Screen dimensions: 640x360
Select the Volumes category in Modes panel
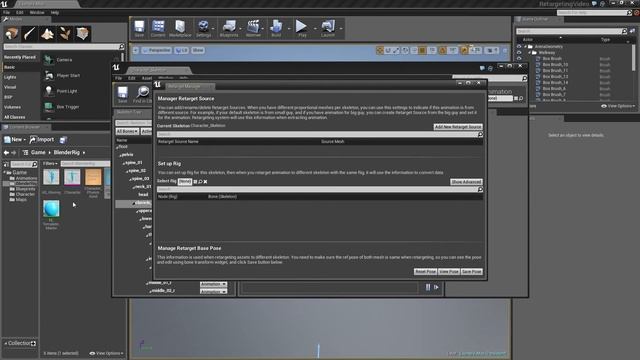12,107
